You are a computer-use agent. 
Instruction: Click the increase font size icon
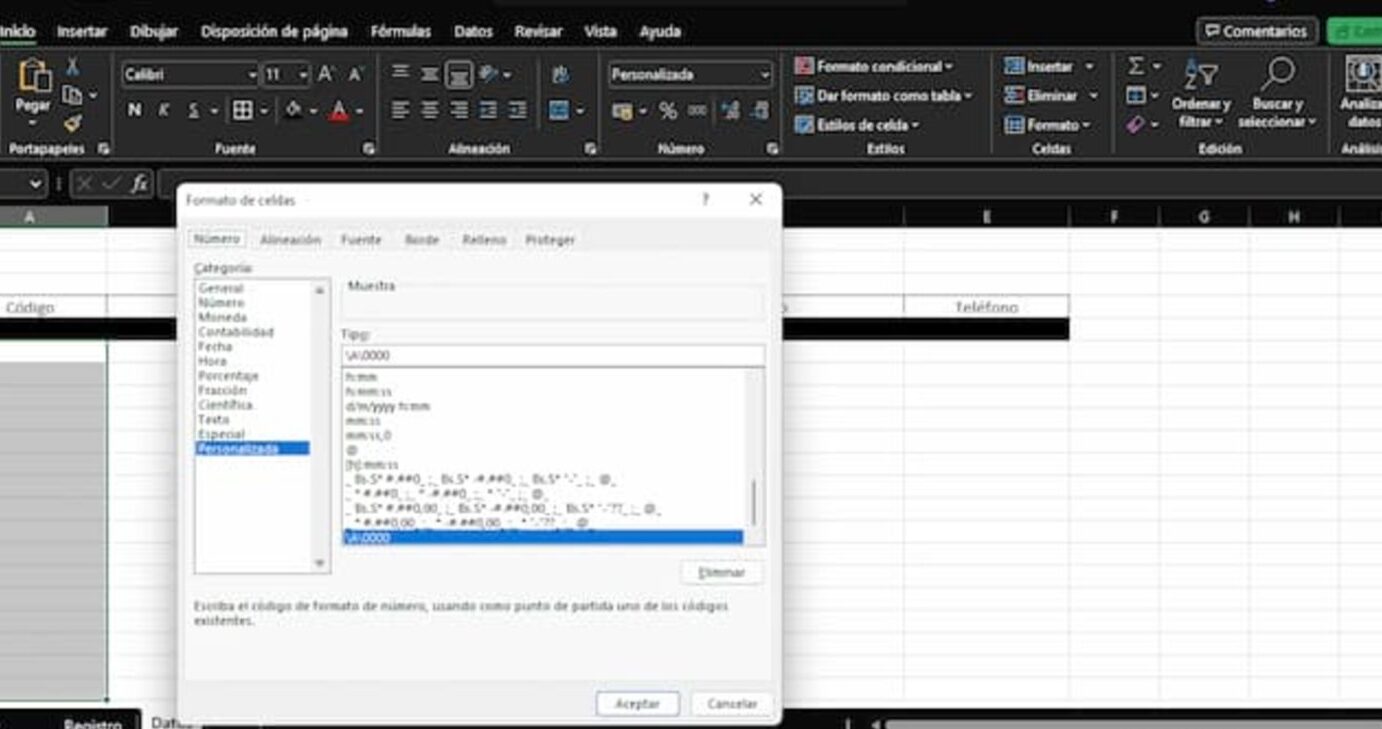click(x=326, y=74)
